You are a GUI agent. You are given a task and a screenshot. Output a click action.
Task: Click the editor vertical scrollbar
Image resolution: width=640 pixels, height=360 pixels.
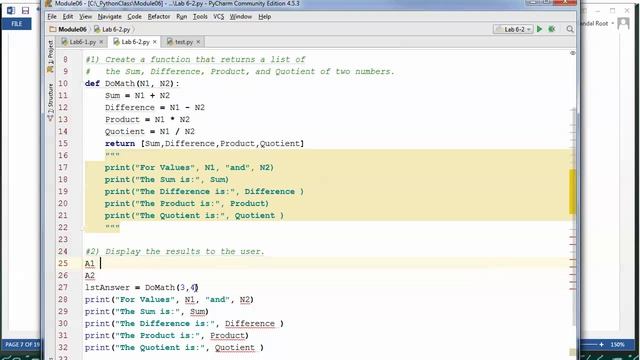coord(573,216)
